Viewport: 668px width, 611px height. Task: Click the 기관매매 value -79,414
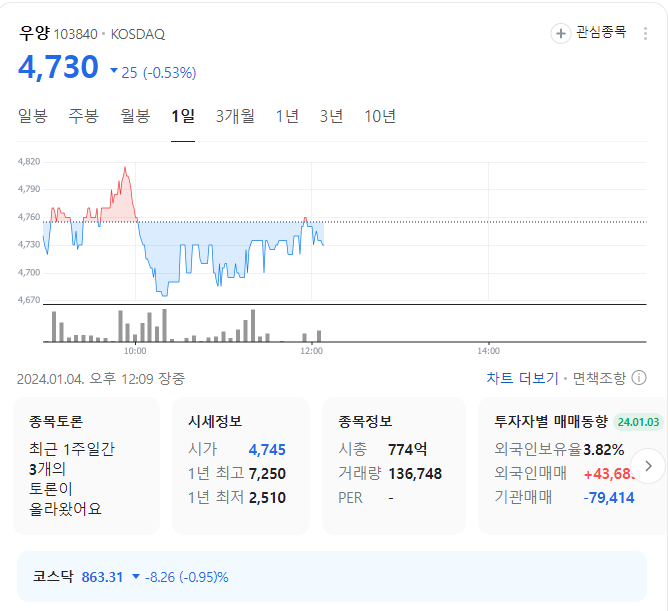[x=608, y=497]
